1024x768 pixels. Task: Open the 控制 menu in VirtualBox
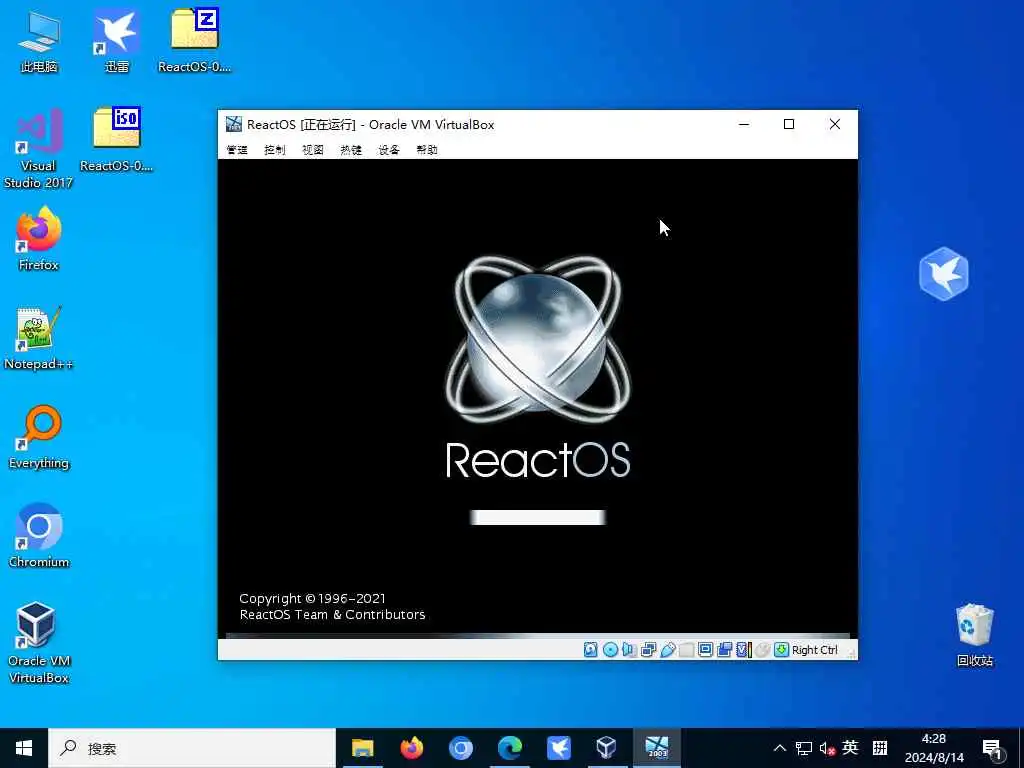(x=275, y=150)
